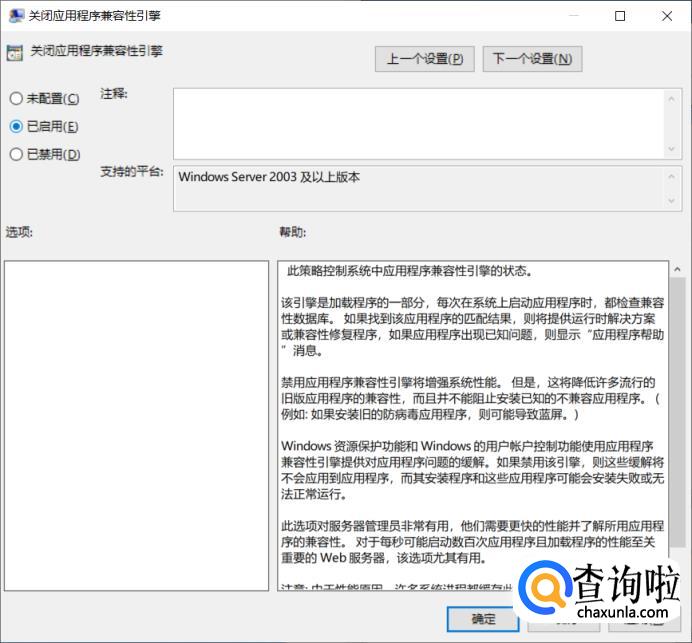Maximize the policy dialog window
The height and width of the screenshot is (643, 692).
click(x=620, y=16)
